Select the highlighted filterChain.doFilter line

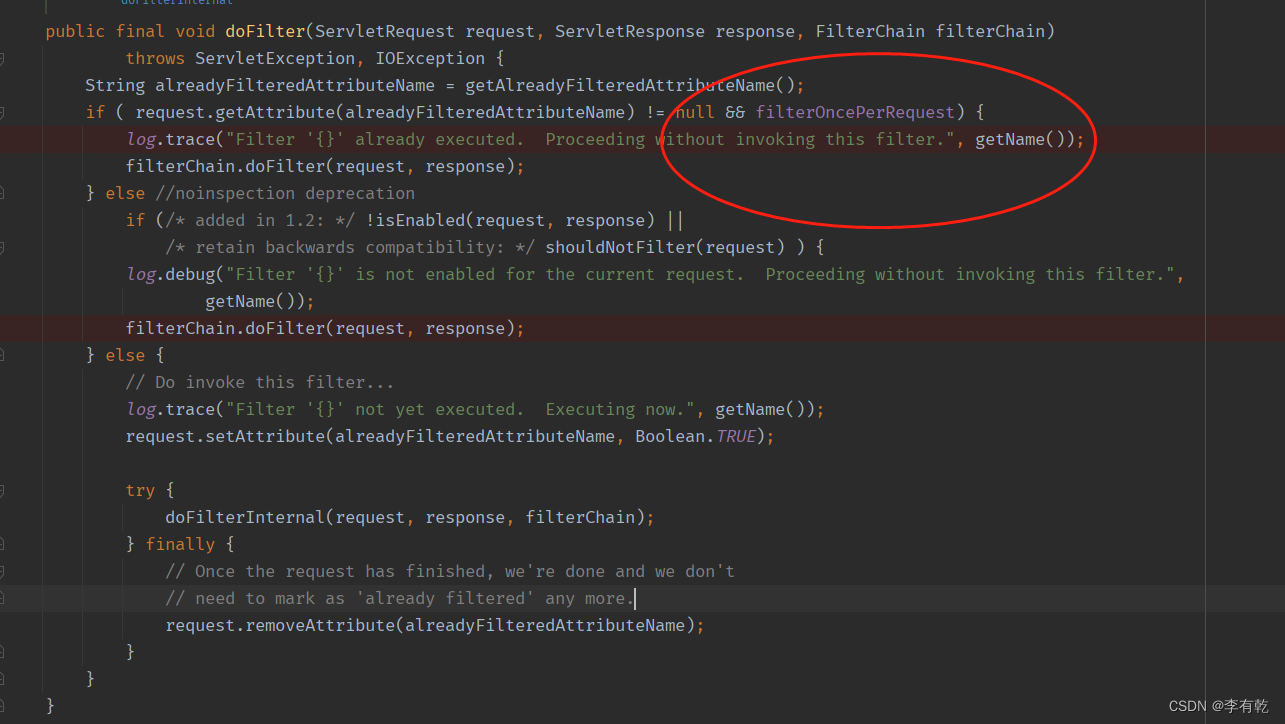click(324, 327)
